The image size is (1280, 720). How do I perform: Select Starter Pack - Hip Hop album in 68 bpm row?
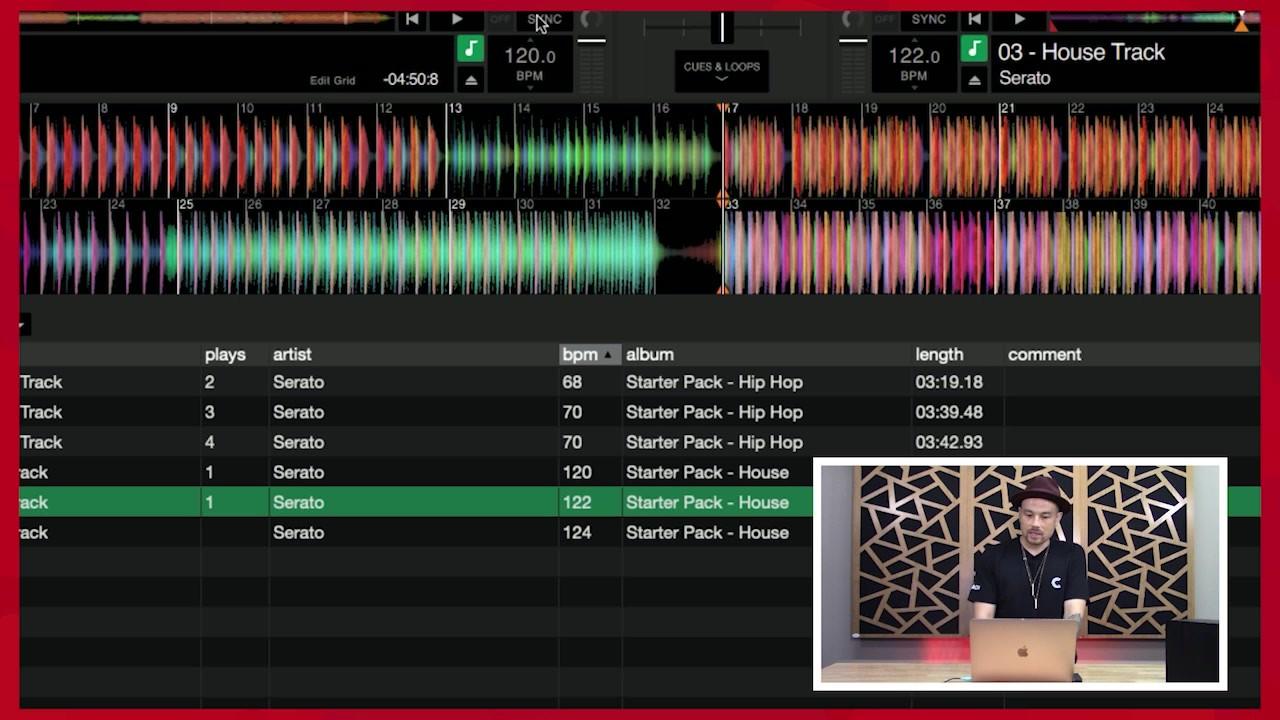point(714,382)
